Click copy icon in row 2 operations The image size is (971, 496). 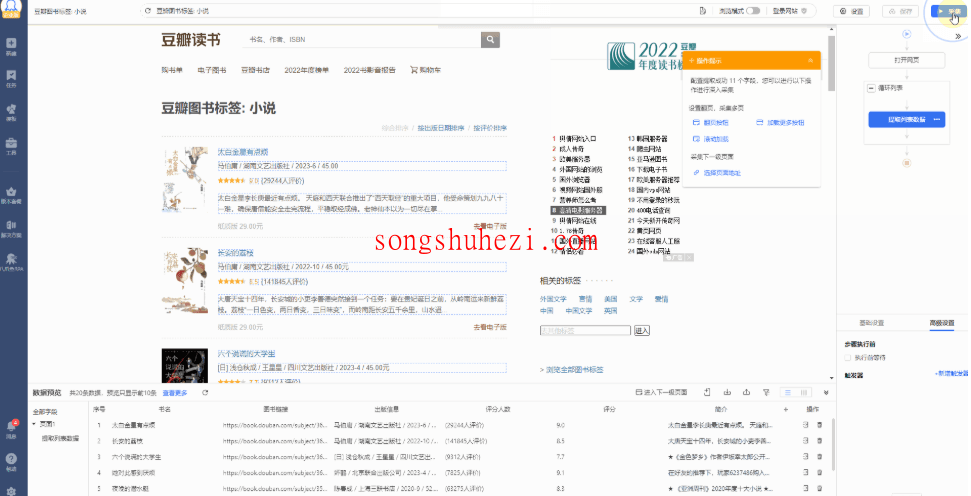point(806,441)
